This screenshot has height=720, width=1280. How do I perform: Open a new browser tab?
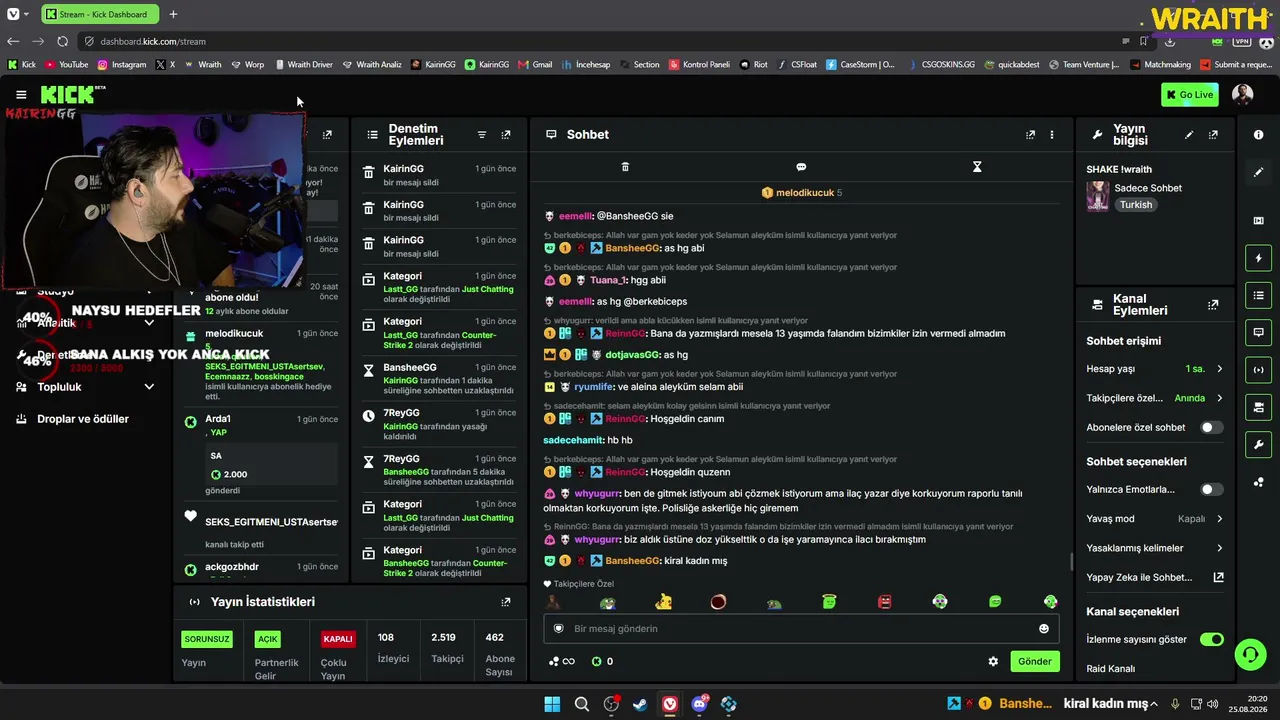click(x=173, y=14)
